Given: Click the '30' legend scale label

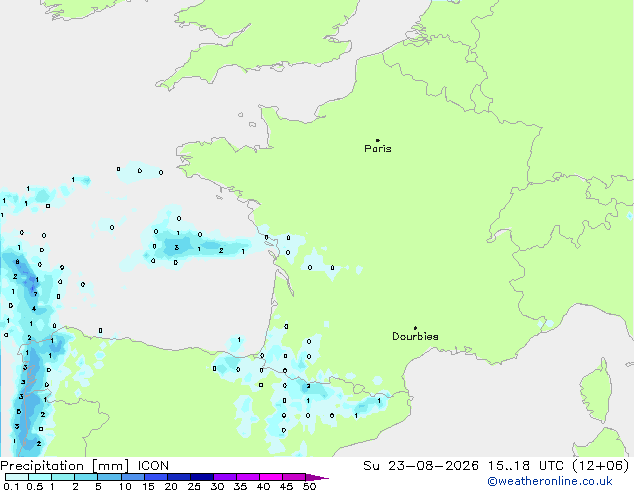Looking at the screenshot, I should click(217, 486).
